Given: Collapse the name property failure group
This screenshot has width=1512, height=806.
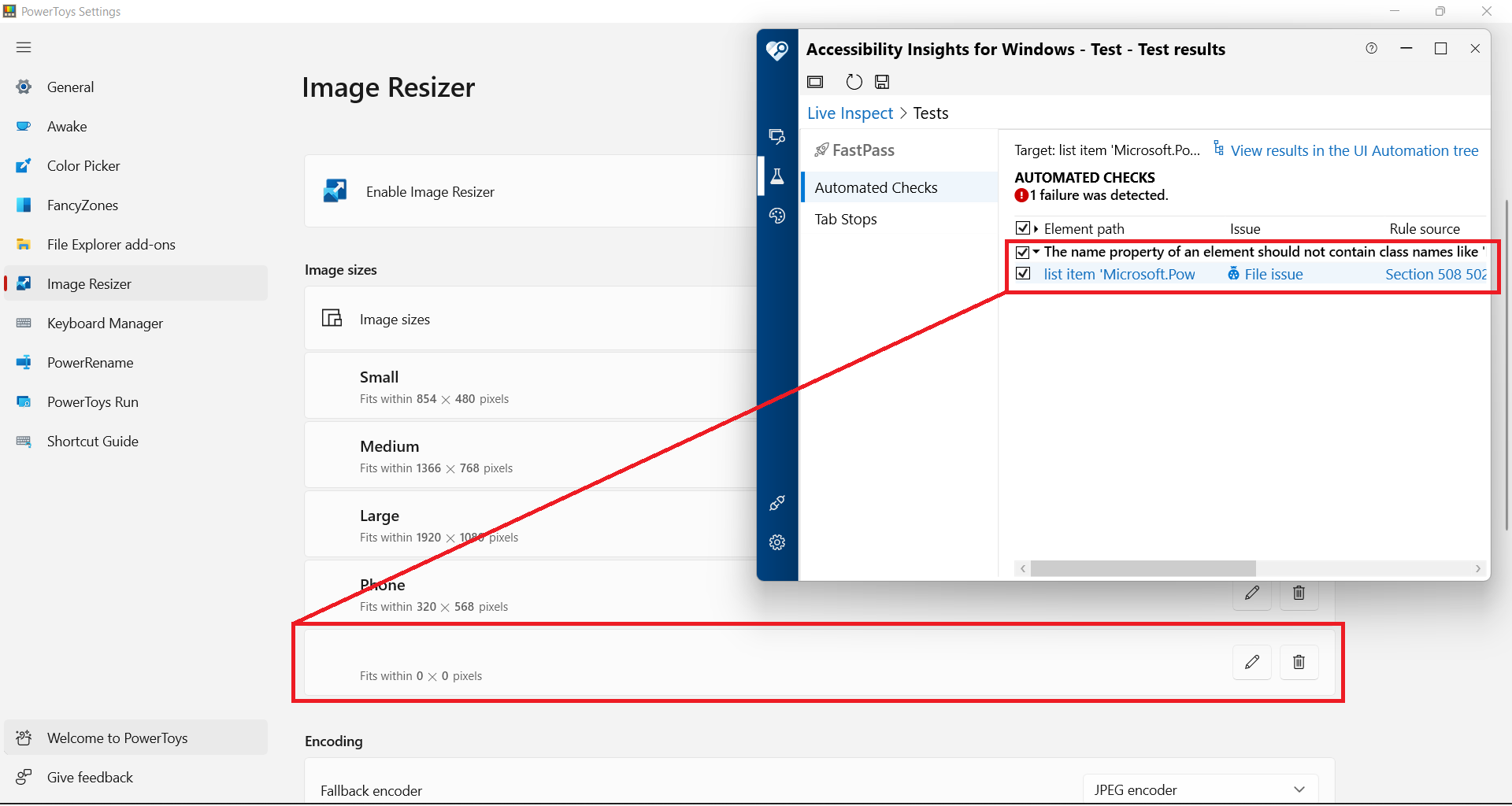Looking at the screenshot, I should coord(1036,252).
